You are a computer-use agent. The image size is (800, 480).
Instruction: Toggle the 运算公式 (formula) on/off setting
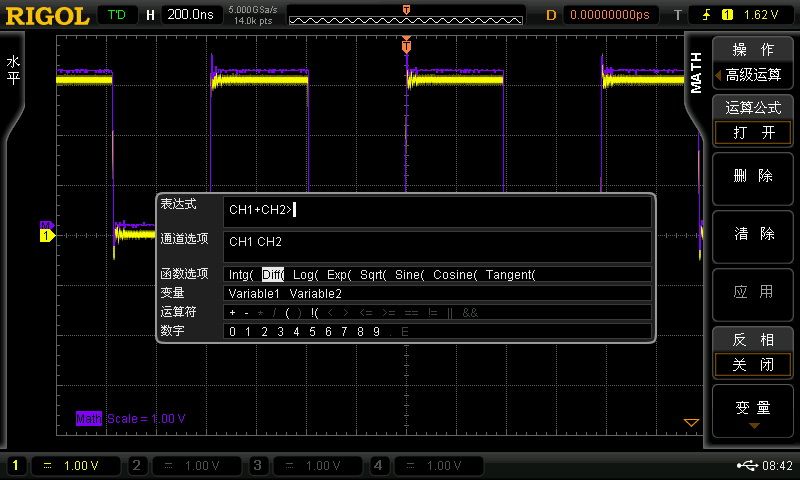(753, 120)
